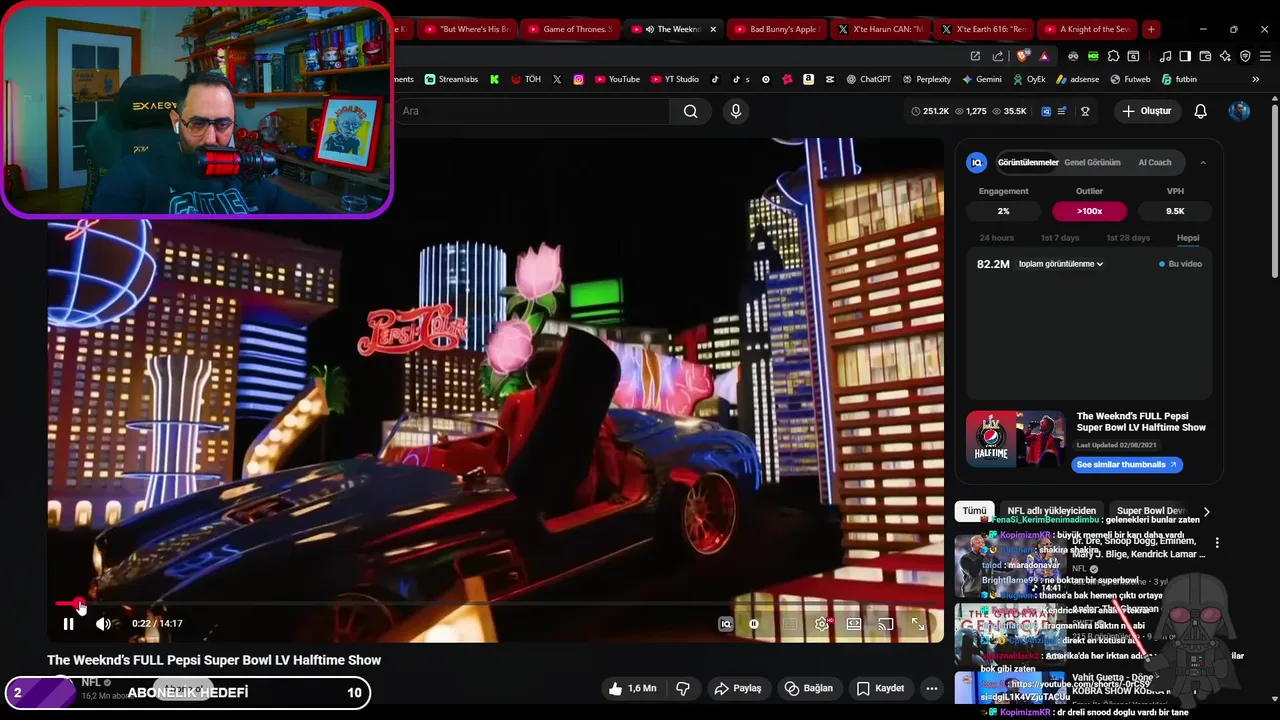Click Halftime Show thumbnail in vidIQ panel
This screenshot has height=720, width=1280.
coord(1015,439)
